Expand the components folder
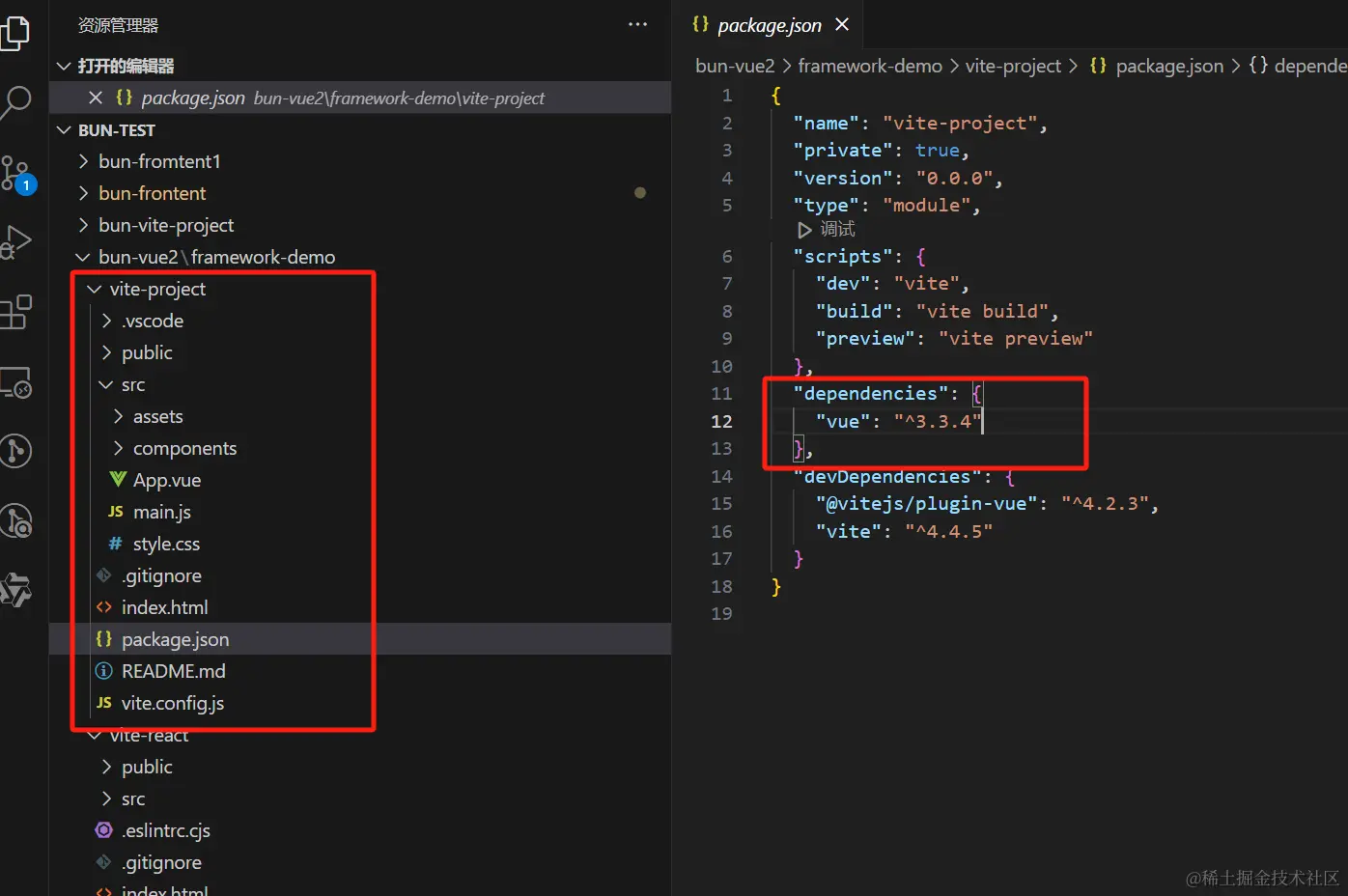Viewport: 1348px width, 896px height. tap(118, 448)
